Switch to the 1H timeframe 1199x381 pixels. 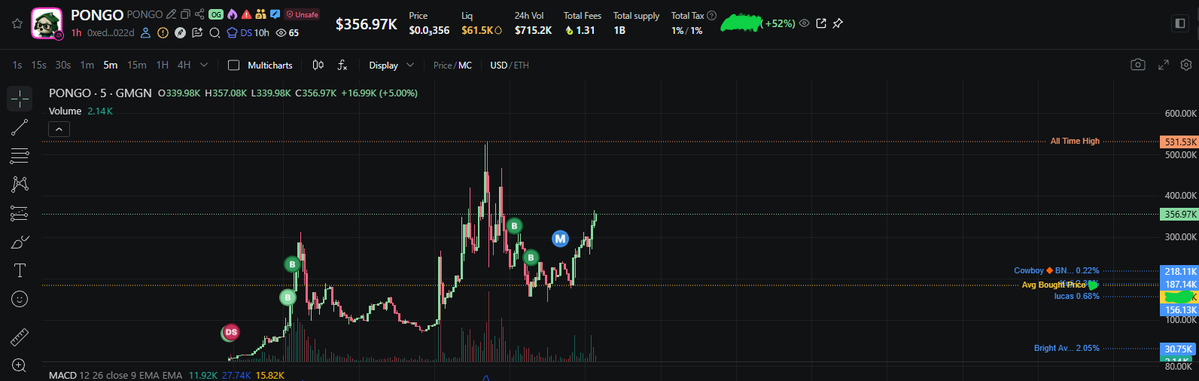click(x=162, y=65)
